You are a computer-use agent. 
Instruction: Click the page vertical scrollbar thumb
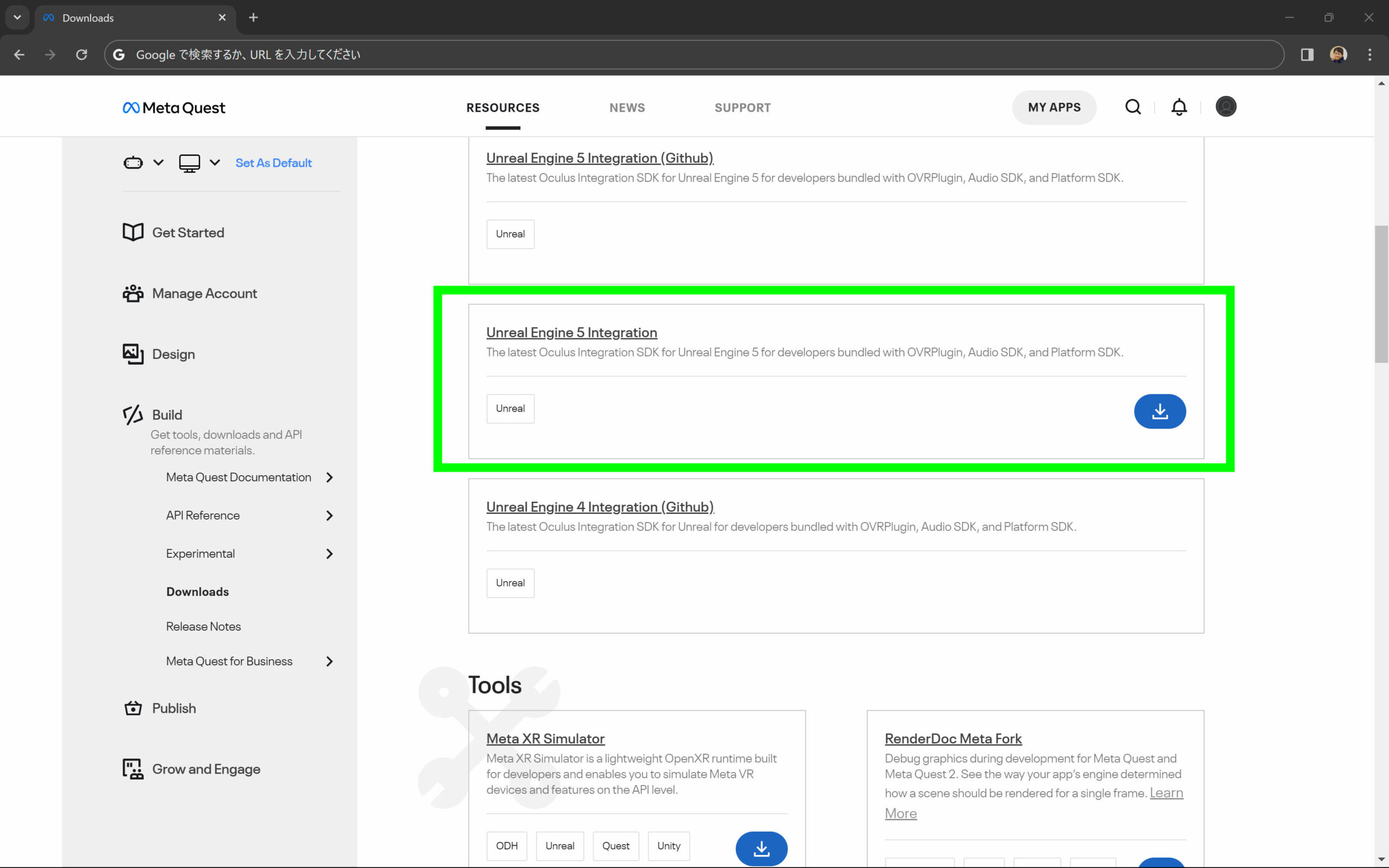pos(1381,294)
